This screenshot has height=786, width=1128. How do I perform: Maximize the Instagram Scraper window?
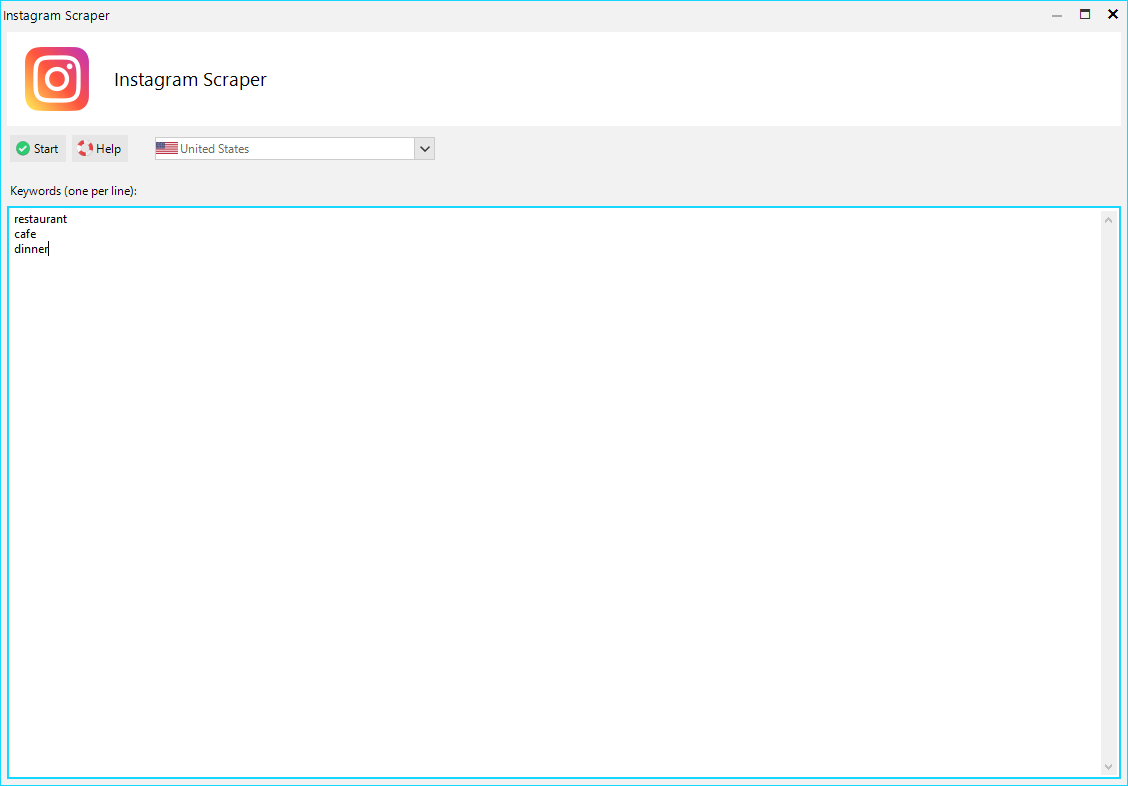[1085, 14]
